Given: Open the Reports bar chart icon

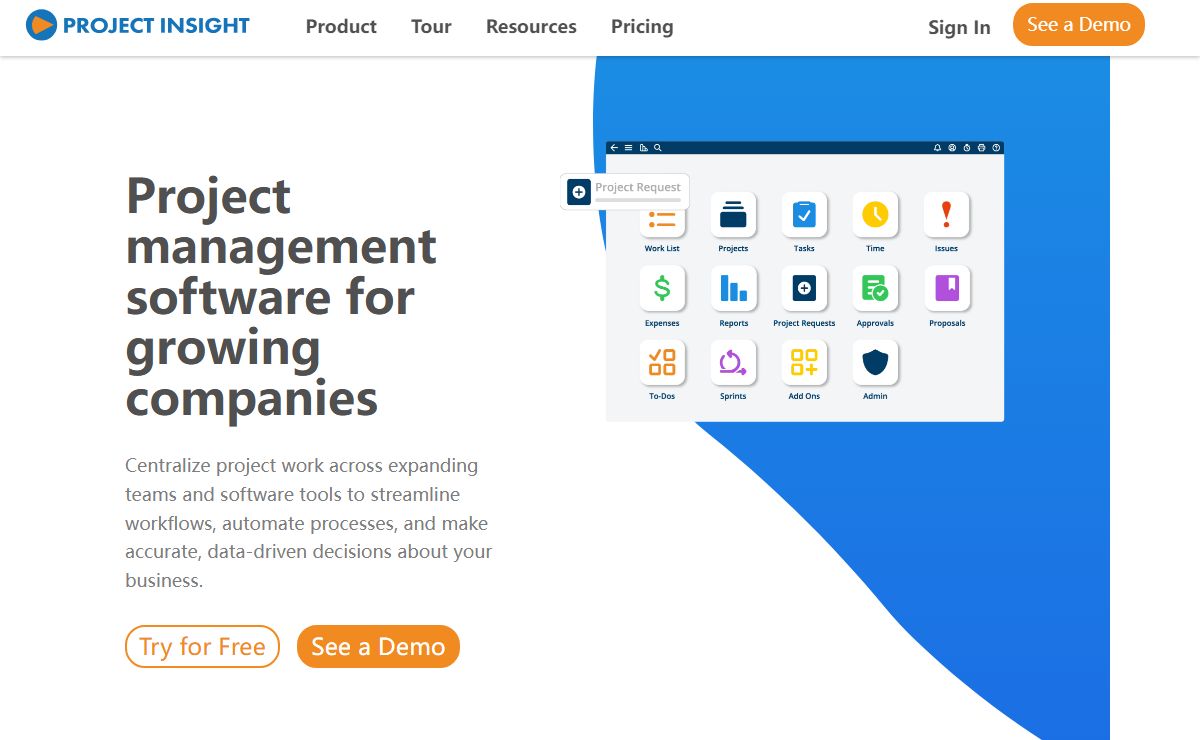Looking at the screenshot, I should point(733,289).
